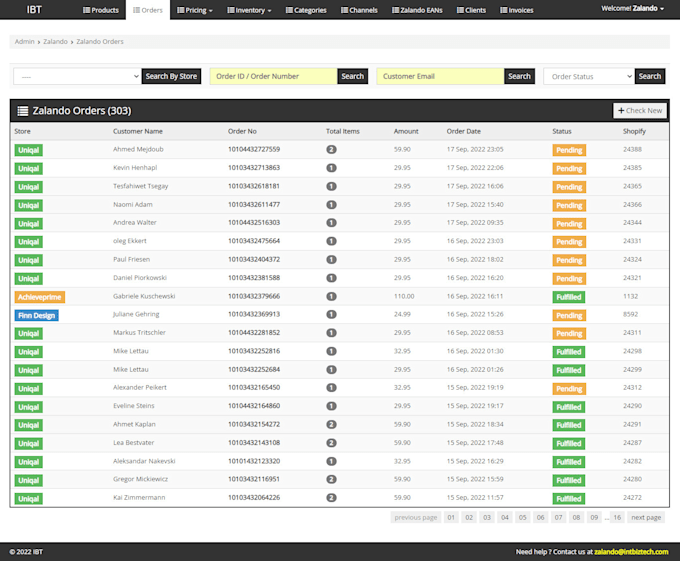Go to pagination page 02
This screenshot has width=680, height=561.
click(x=469, y=517)
